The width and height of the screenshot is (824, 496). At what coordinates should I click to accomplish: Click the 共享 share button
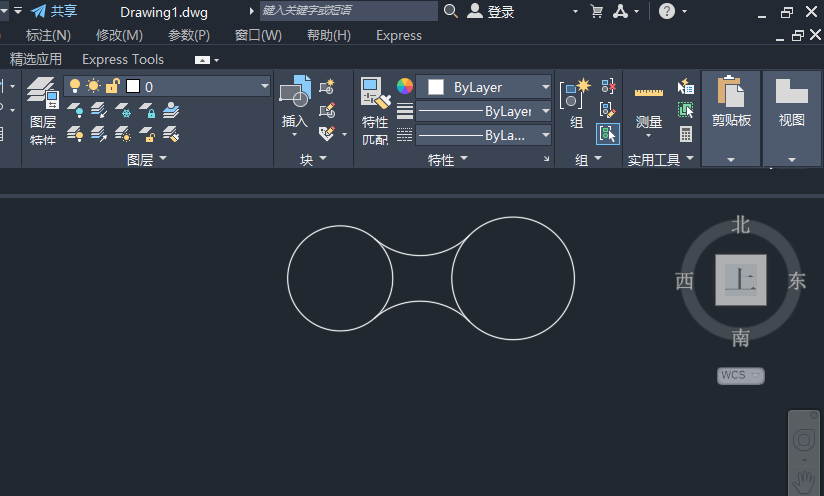(x=54, y=11)
